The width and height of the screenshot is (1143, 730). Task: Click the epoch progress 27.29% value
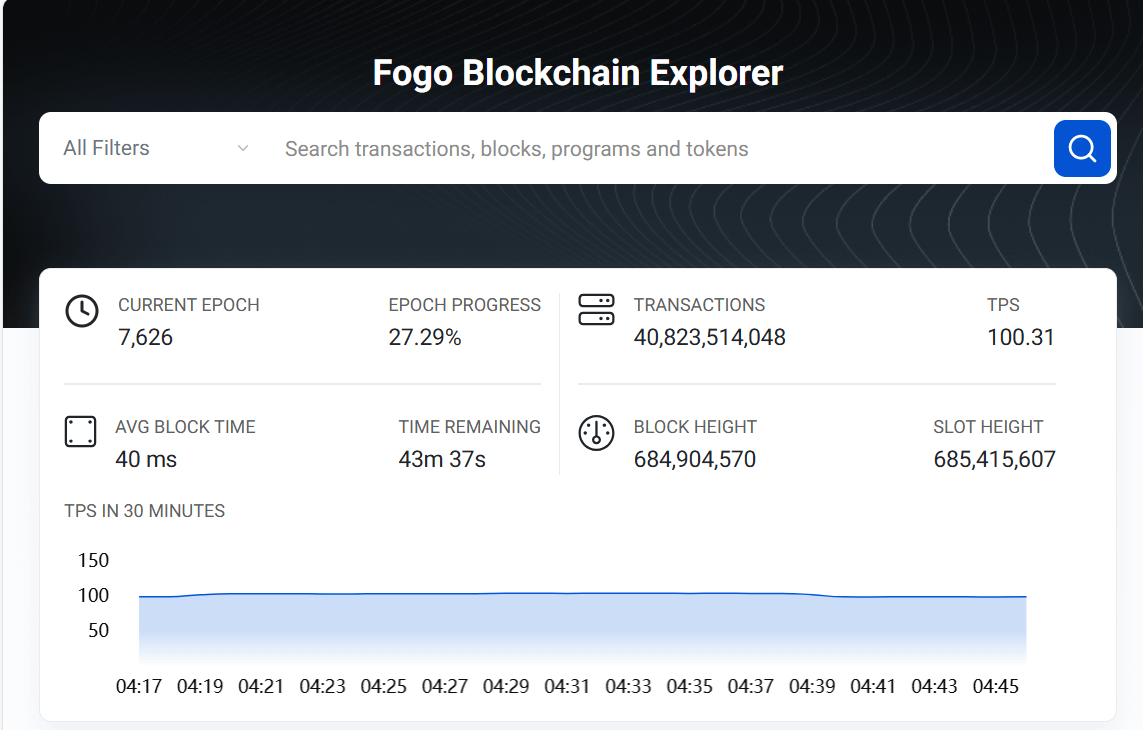click(x=425, y=337)
